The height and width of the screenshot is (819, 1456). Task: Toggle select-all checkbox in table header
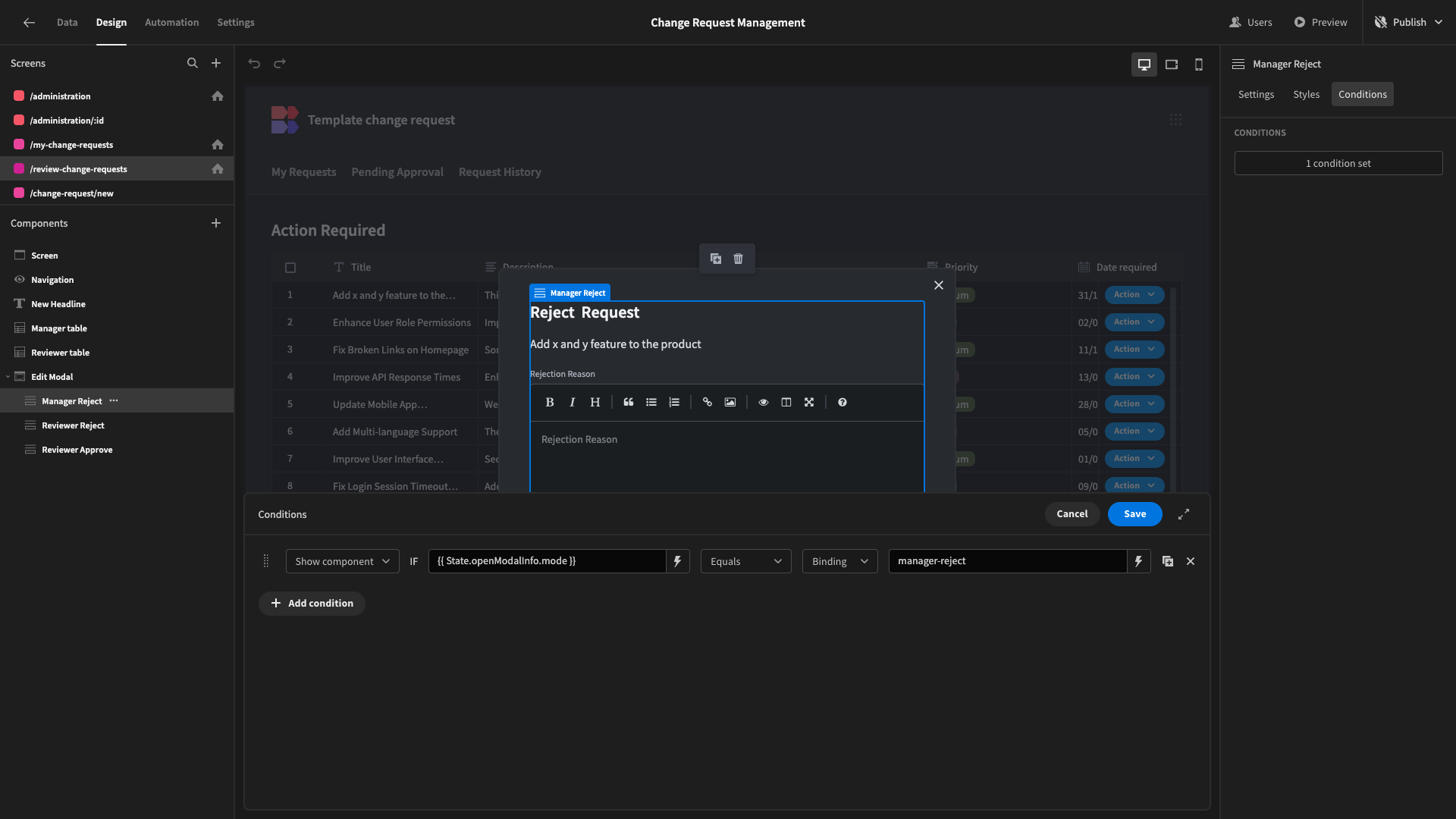click(x=290, y=268)
